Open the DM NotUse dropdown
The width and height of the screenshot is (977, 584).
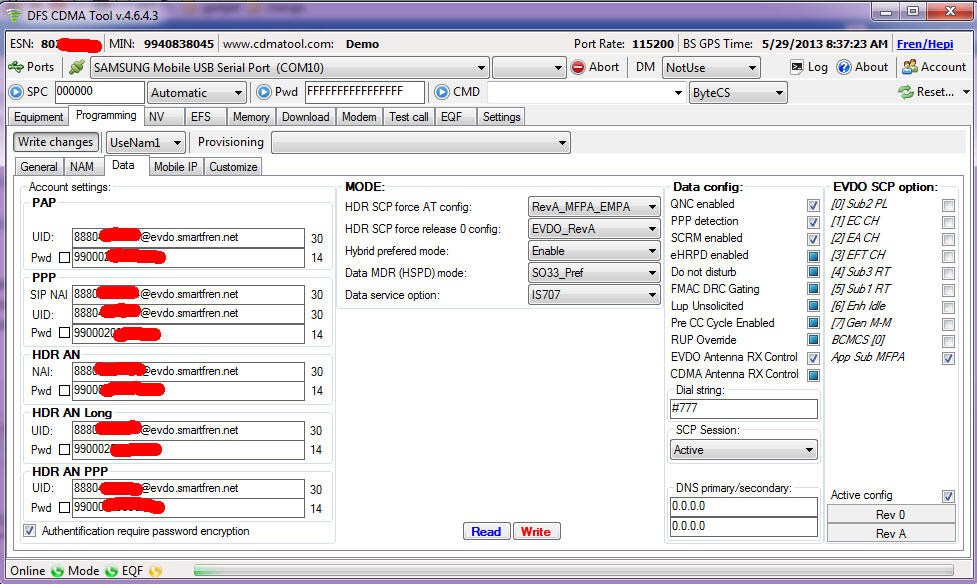click(x=711, y=67)
